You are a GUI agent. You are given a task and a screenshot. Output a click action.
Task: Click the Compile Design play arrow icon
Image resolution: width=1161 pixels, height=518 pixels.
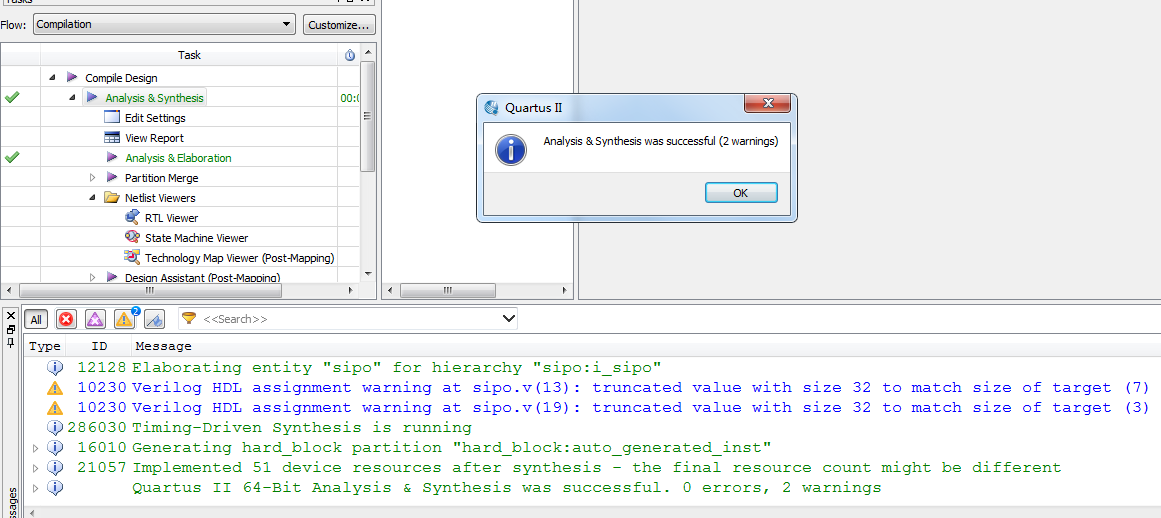[x=72, y=77]
